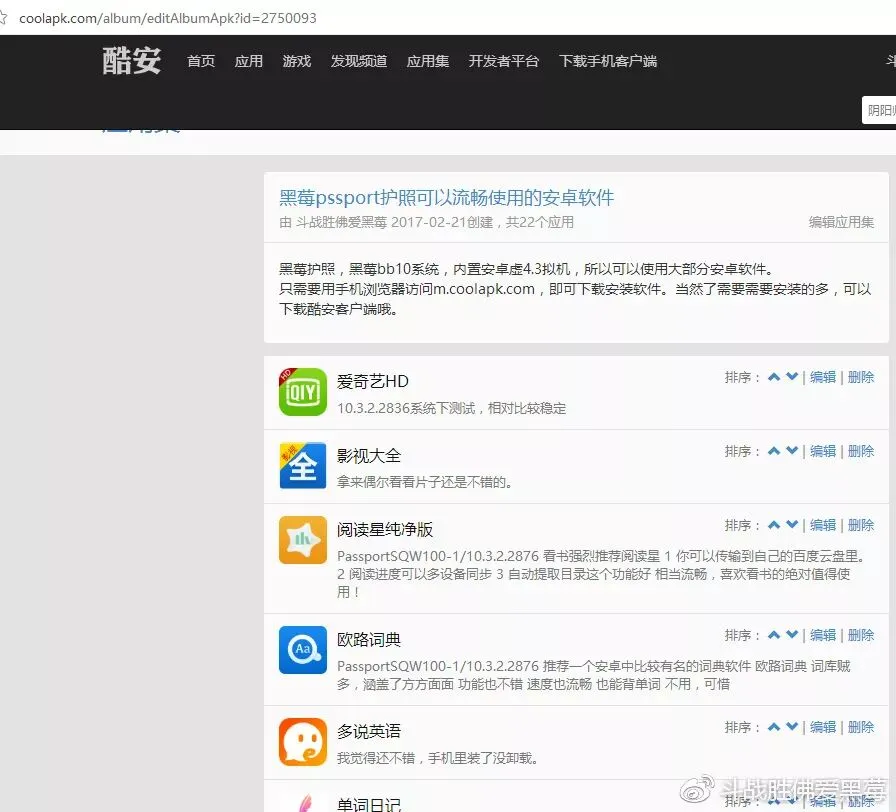
Task: Move 爱奇艺HD down in sort order
Action: [x=792, y=377]
